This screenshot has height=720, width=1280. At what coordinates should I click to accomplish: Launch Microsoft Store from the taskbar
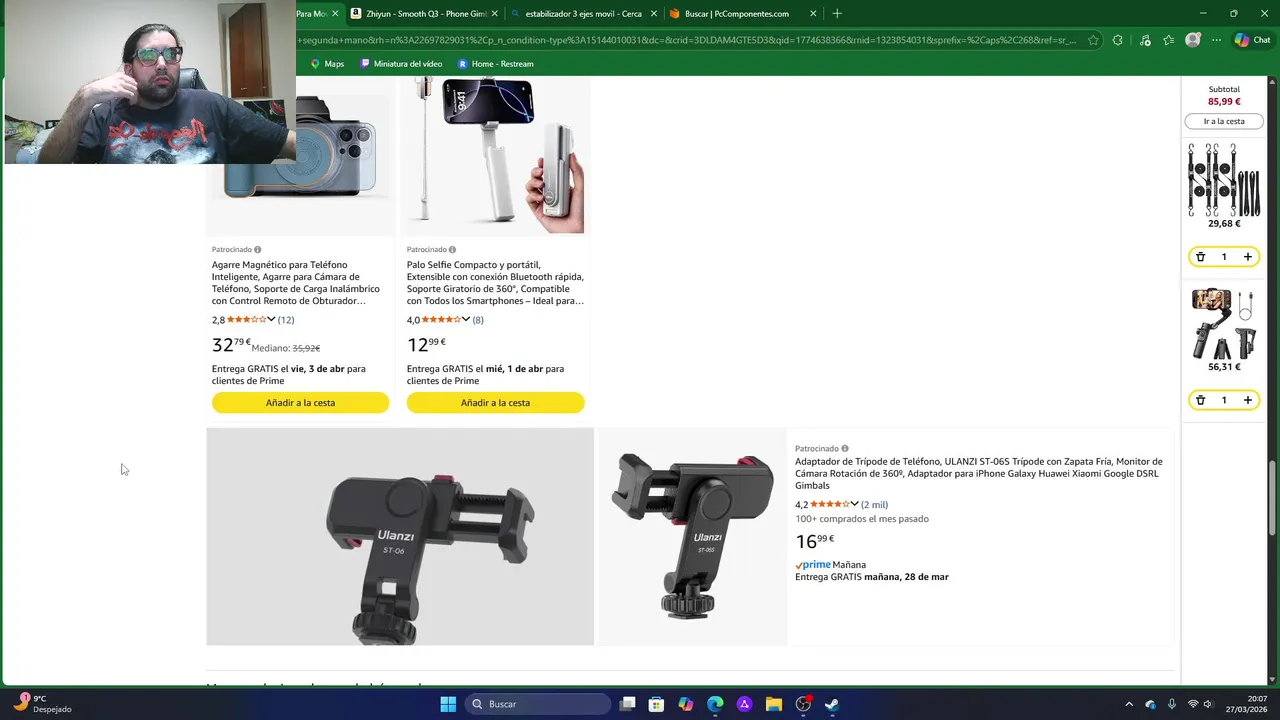click(656, 704)
